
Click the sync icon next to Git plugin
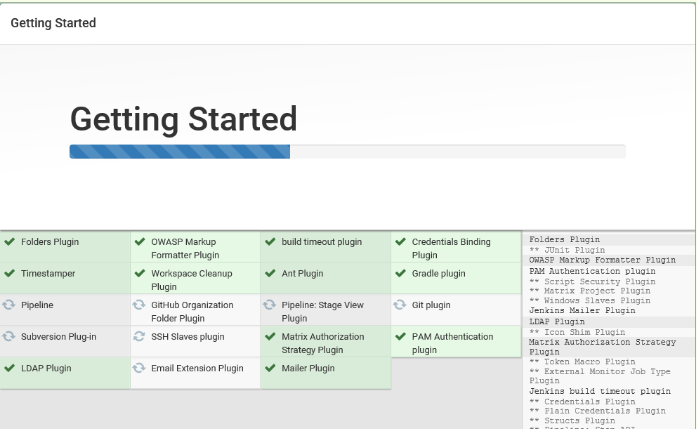coord(400,305)
